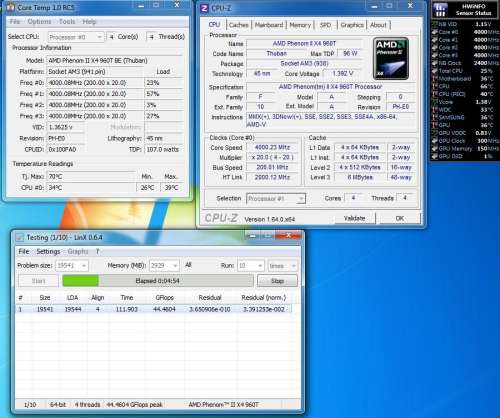Click the CPU #0 temperature 34°C reading

tap(91, 188)
